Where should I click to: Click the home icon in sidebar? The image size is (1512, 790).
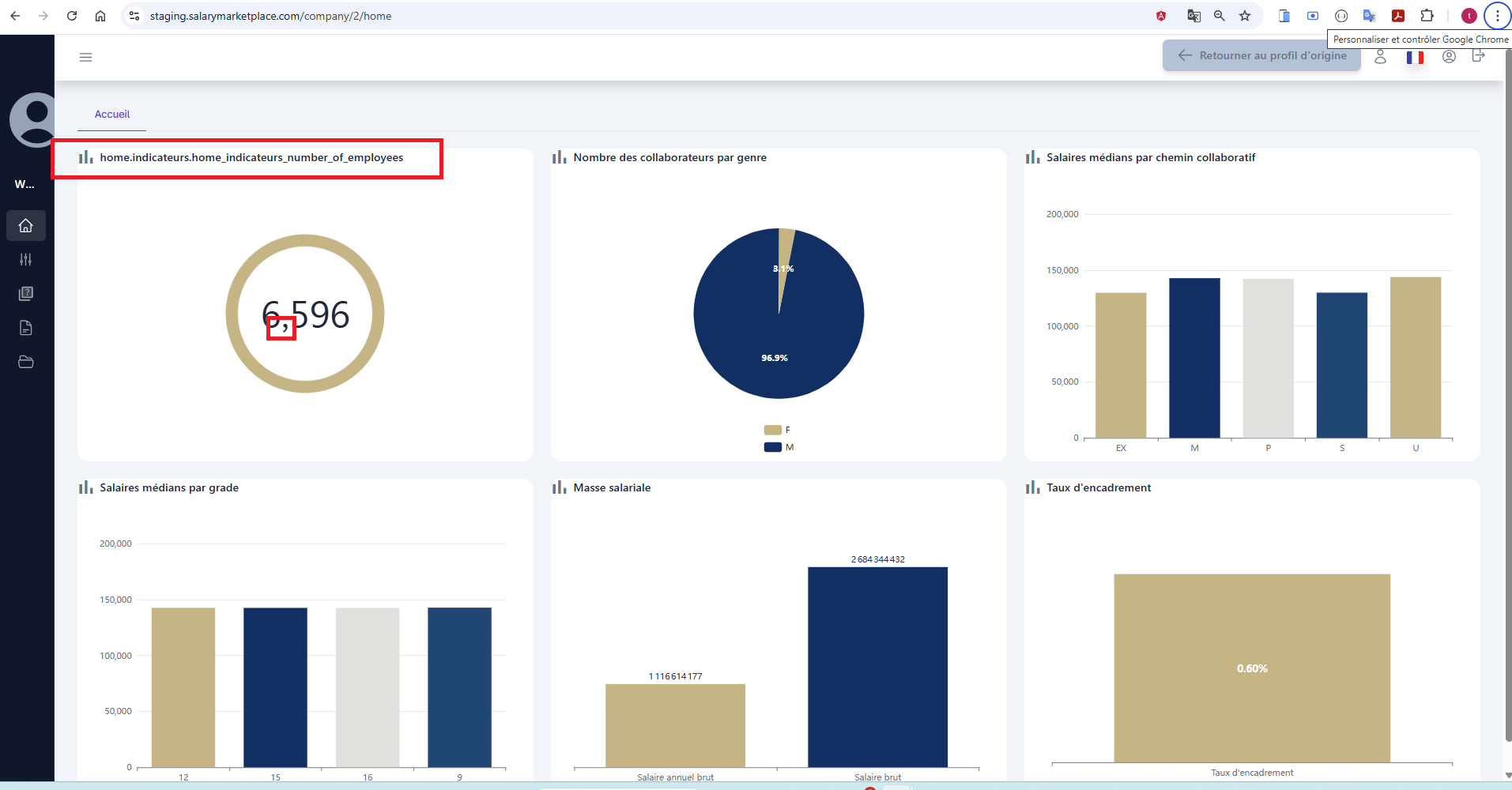click(x=26, y=226)
